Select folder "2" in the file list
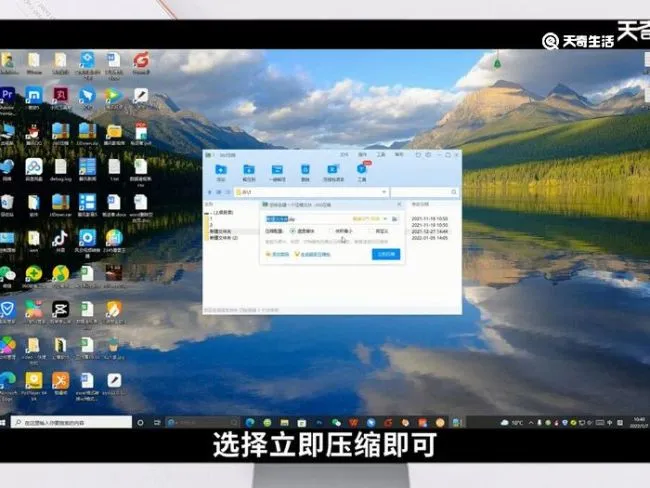 point(211,225)
